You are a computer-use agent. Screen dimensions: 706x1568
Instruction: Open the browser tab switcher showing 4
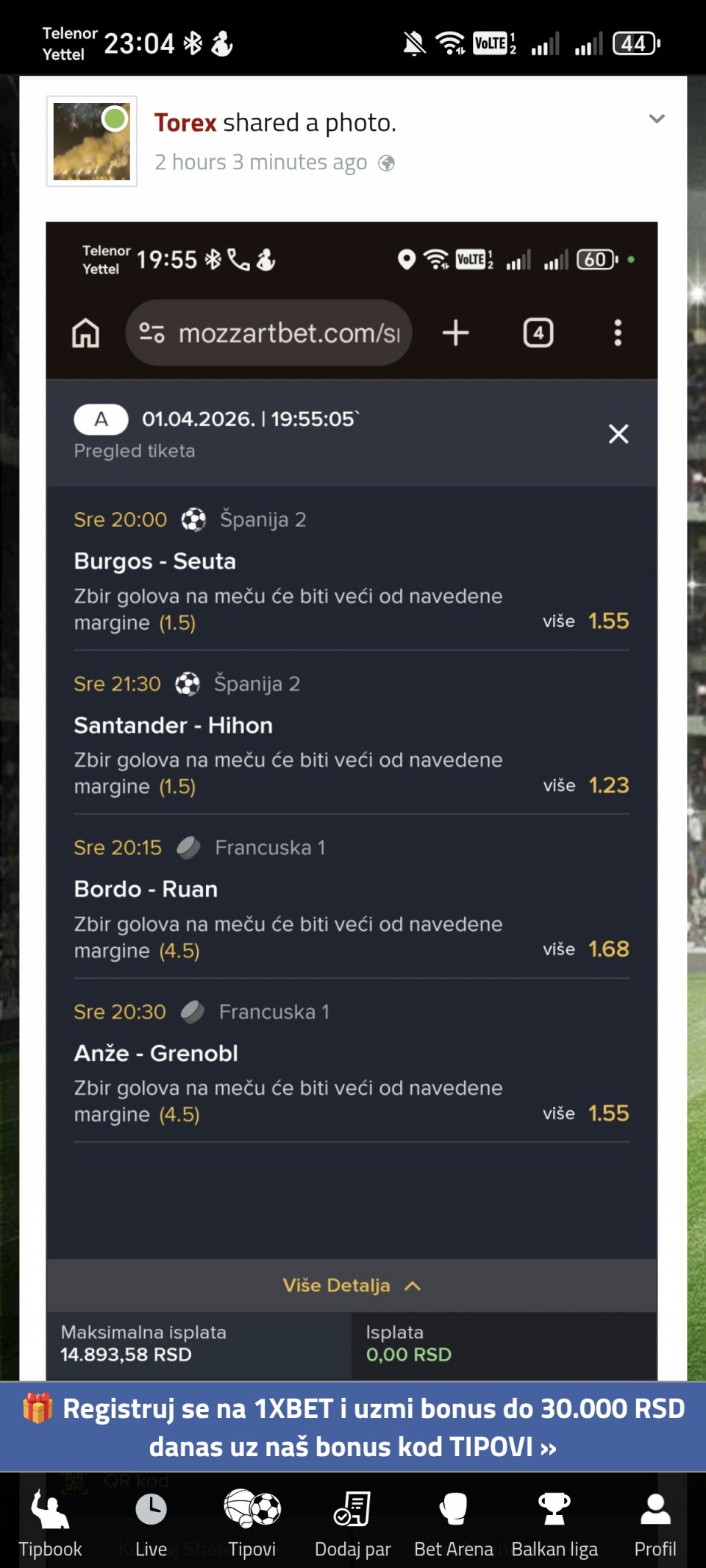[538, 333]
